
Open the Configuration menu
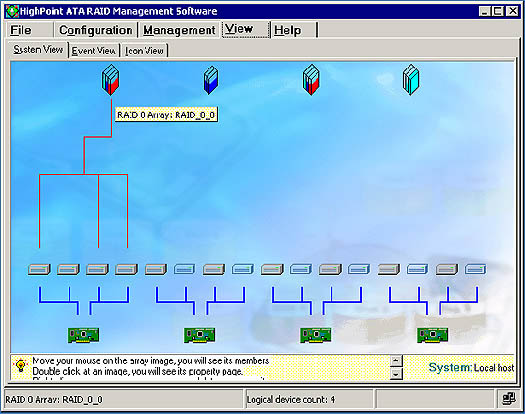(x=96, y=30)
